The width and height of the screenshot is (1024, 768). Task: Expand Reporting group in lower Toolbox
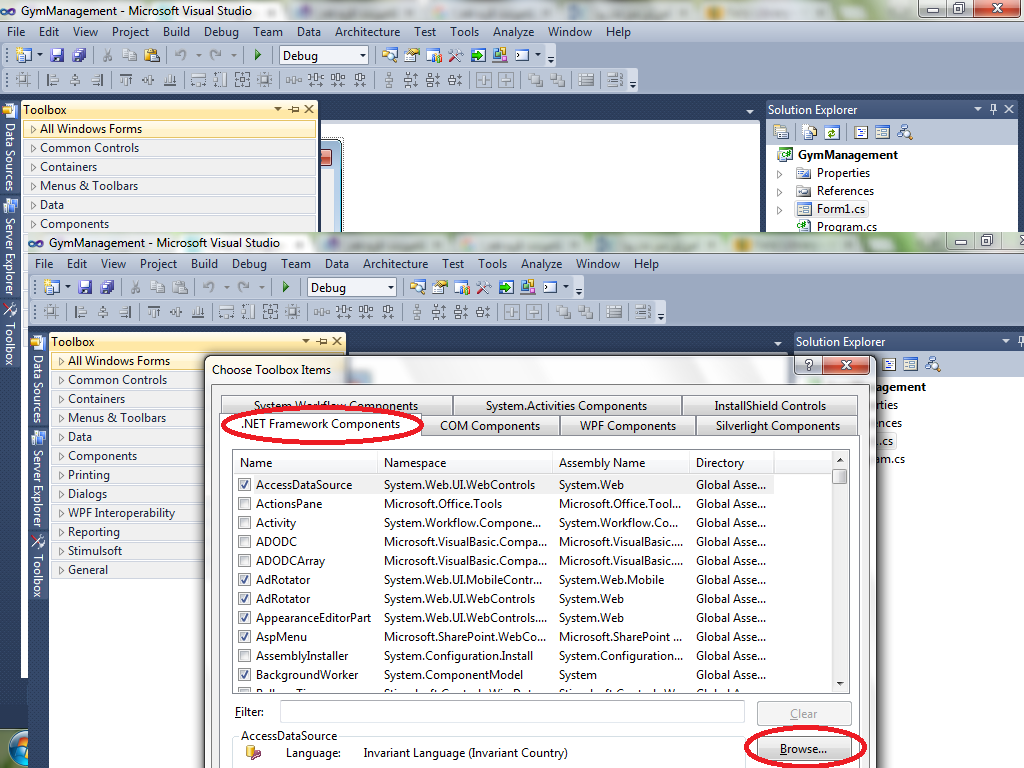(61, 532)
